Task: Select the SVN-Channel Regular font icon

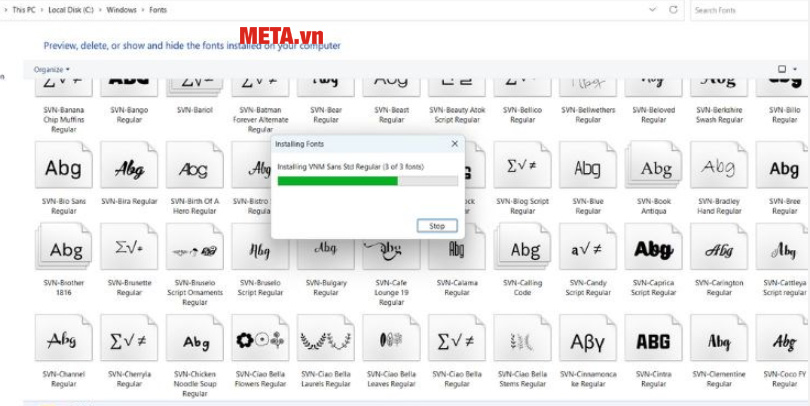Action: (64, 338)
